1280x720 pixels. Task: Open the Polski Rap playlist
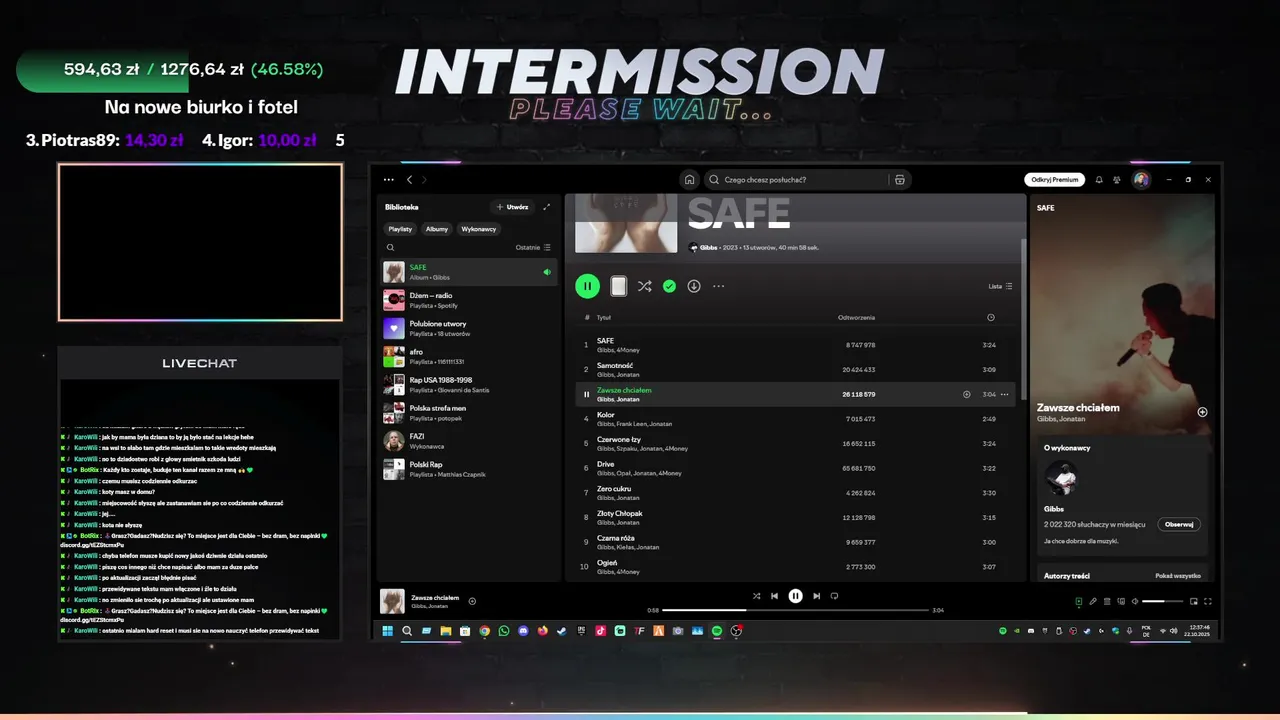(469, 469)
